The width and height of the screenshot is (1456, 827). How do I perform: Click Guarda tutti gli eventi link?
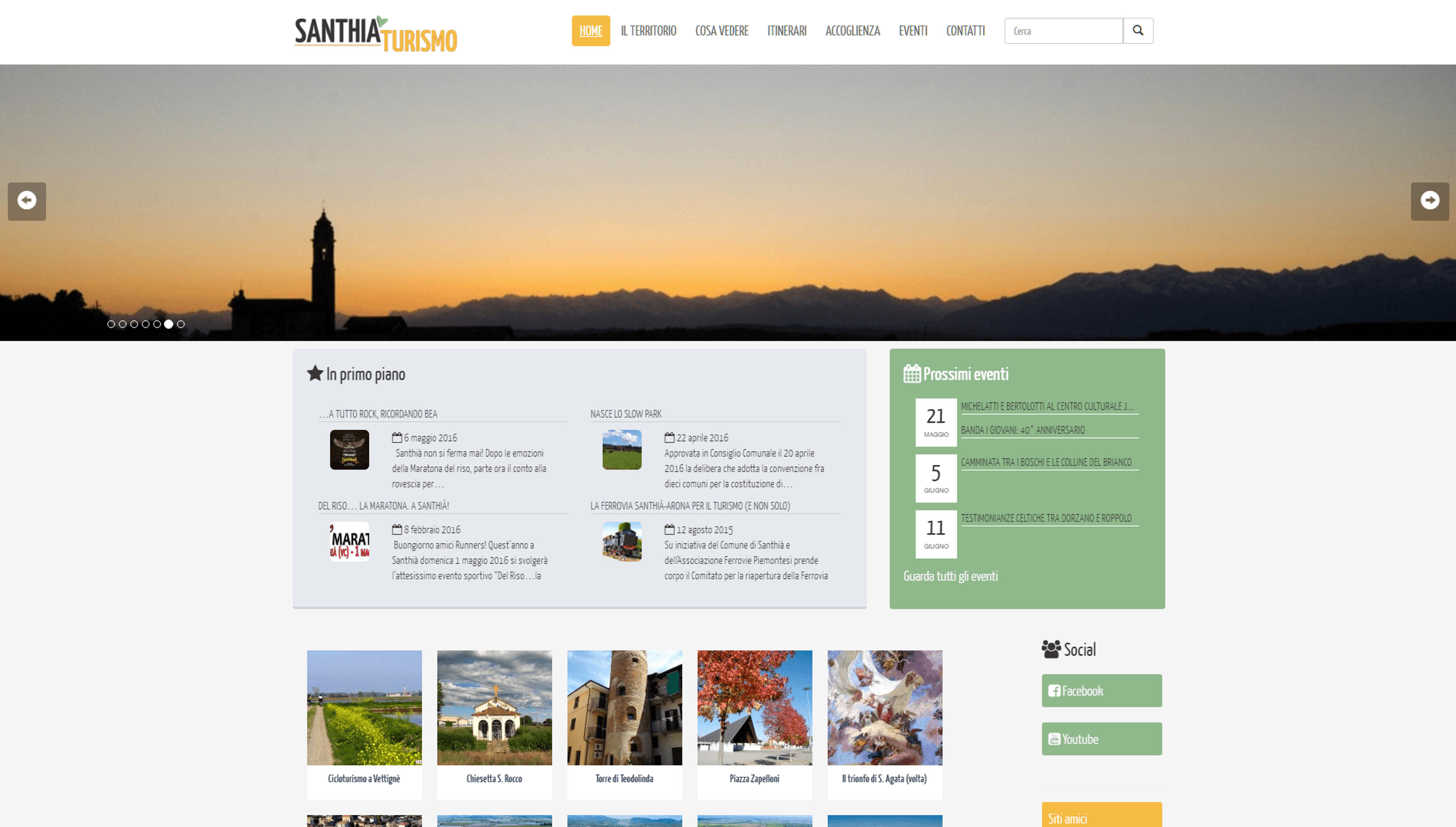(950, 576)
